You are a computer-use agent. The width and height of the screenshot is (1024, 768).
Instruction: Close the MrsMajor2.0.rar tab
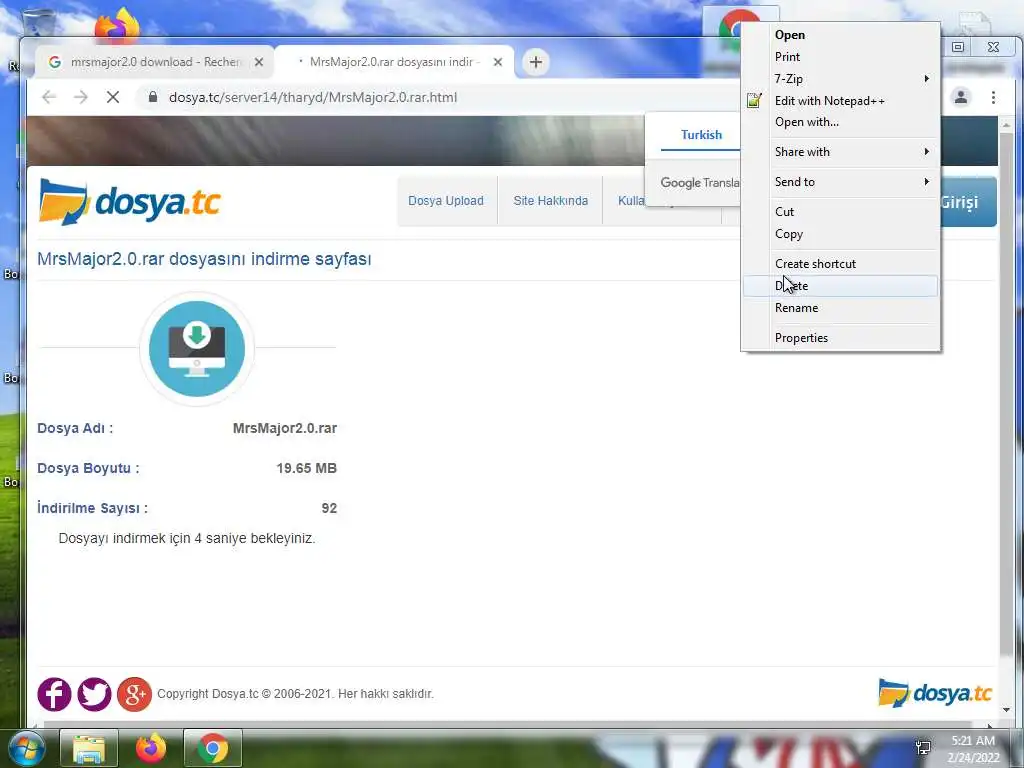(x=498, y=62)
